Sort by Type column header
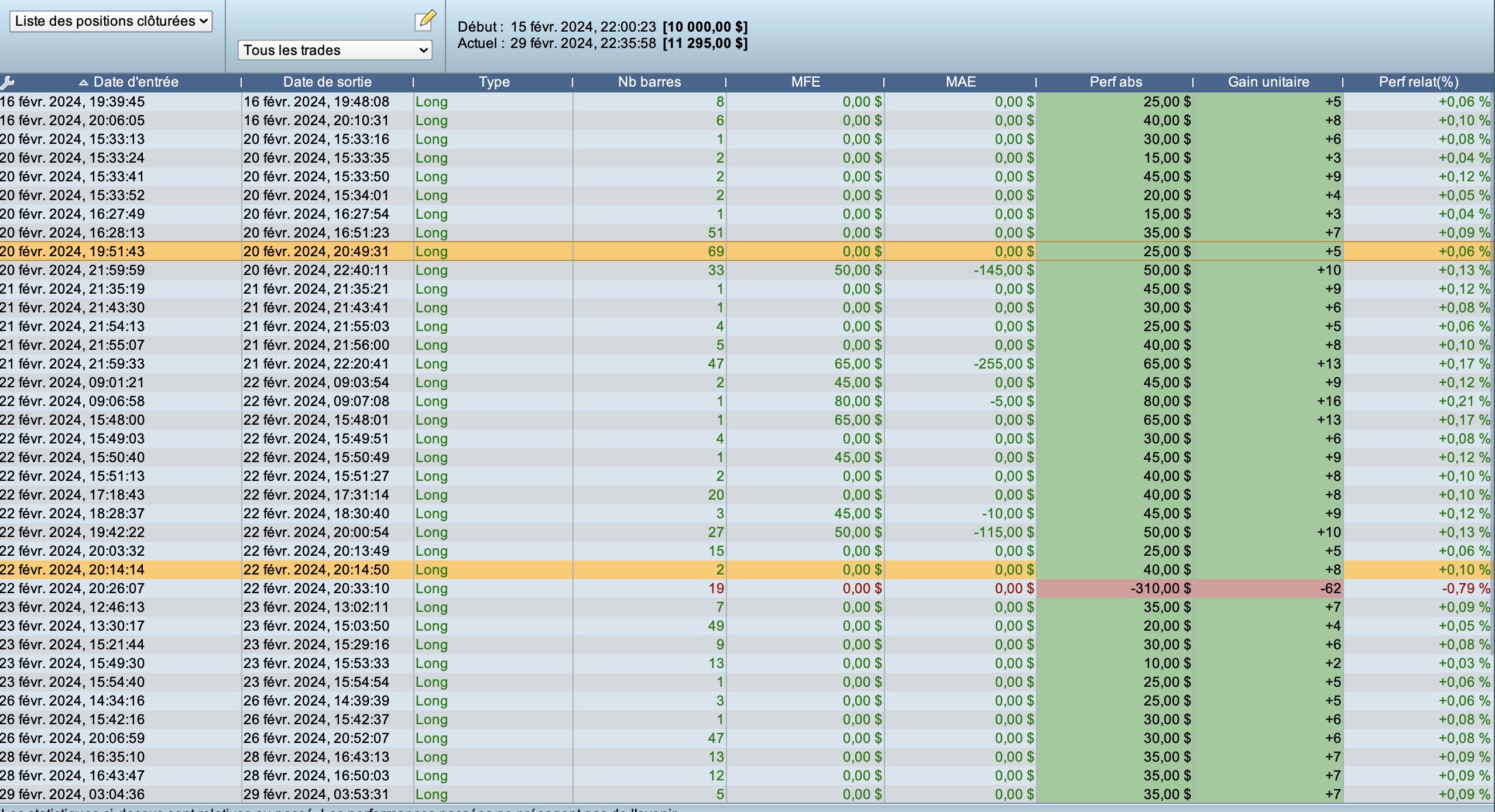Viewport: 1495px width, 812px height. click(494, 82)
